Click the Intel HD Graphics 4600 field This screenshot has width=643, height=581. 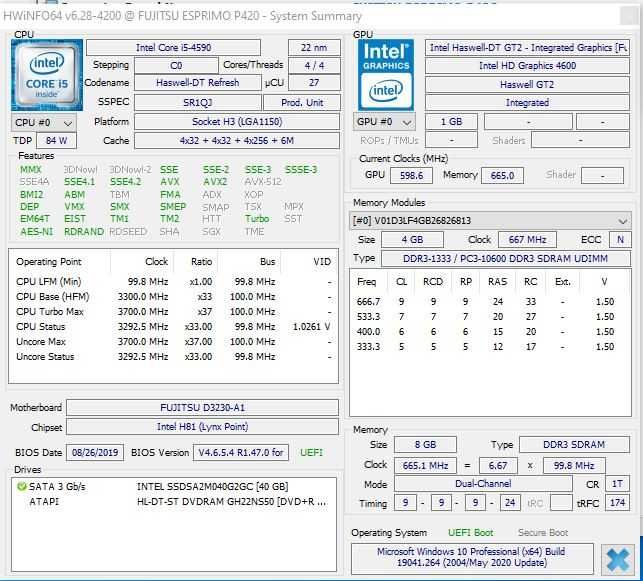point(527,66)
